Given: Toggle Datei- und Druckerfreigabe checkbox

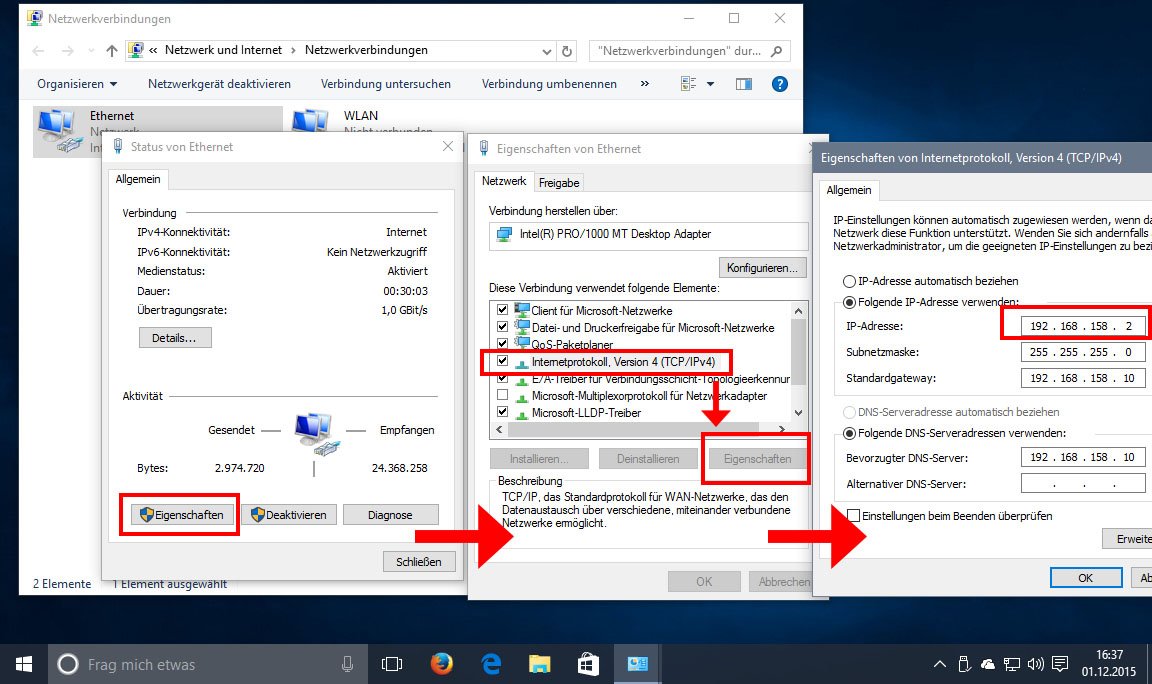Looking at the screenshot, I should [x=503, y=326].
